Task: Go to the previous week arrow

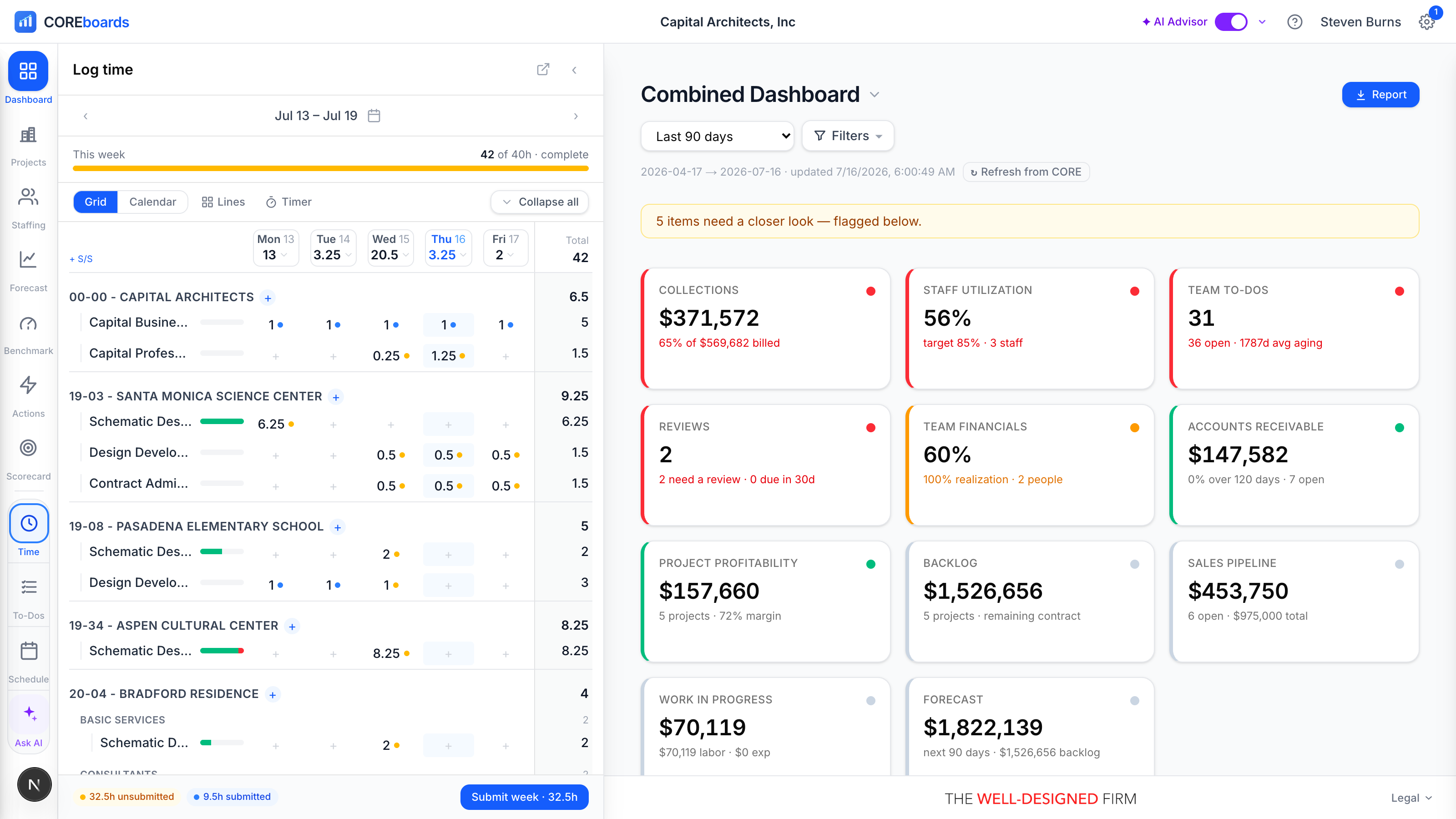Action: [86, 116]
